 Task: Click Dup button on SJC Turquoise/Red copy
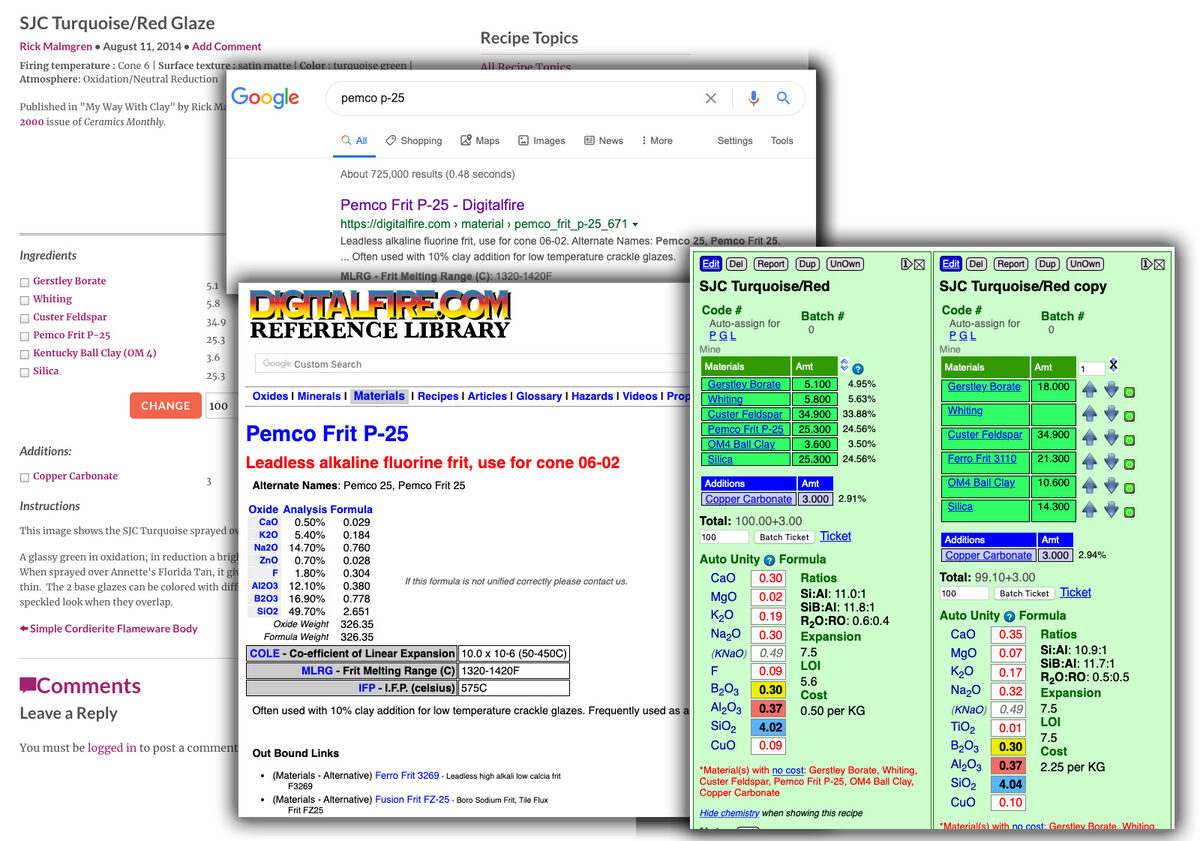1047,264
